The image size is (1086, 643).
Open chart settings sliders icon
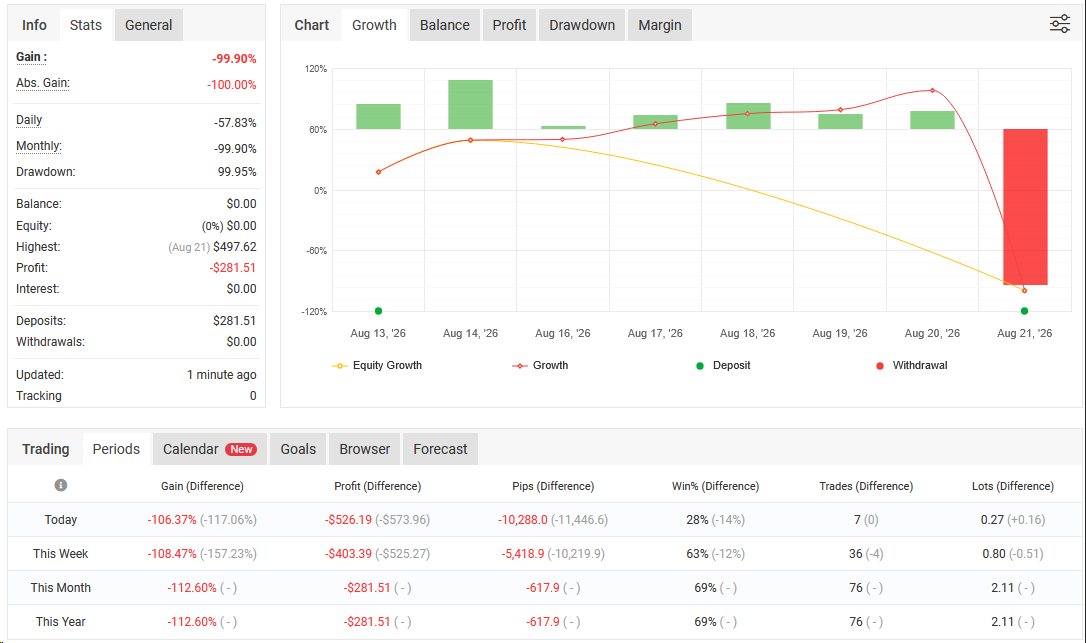click(x=1060, y=24)
